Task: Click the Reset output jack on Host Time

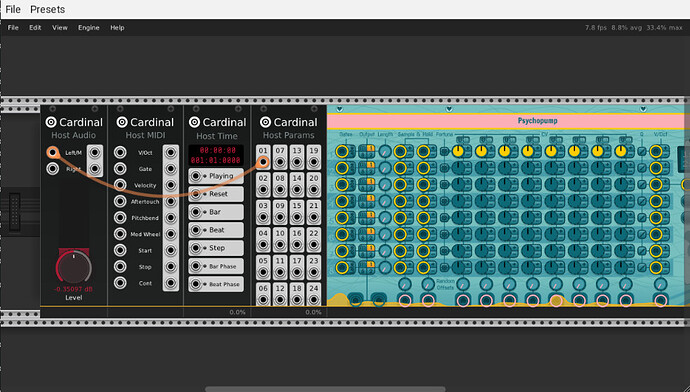Action: 195,194
